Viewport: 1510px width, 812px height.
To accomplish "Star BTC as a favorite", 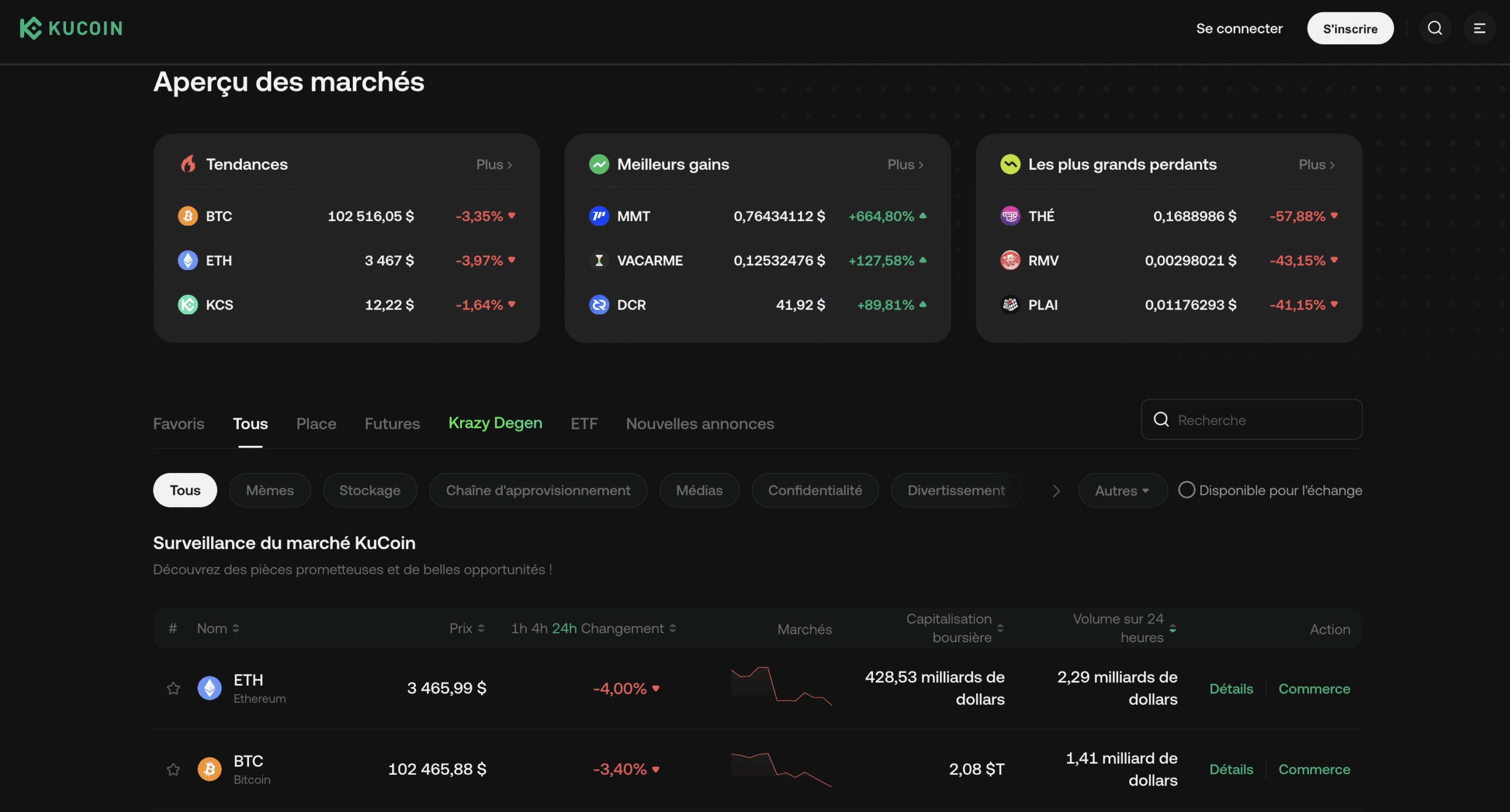I will (x=173, y=768).
